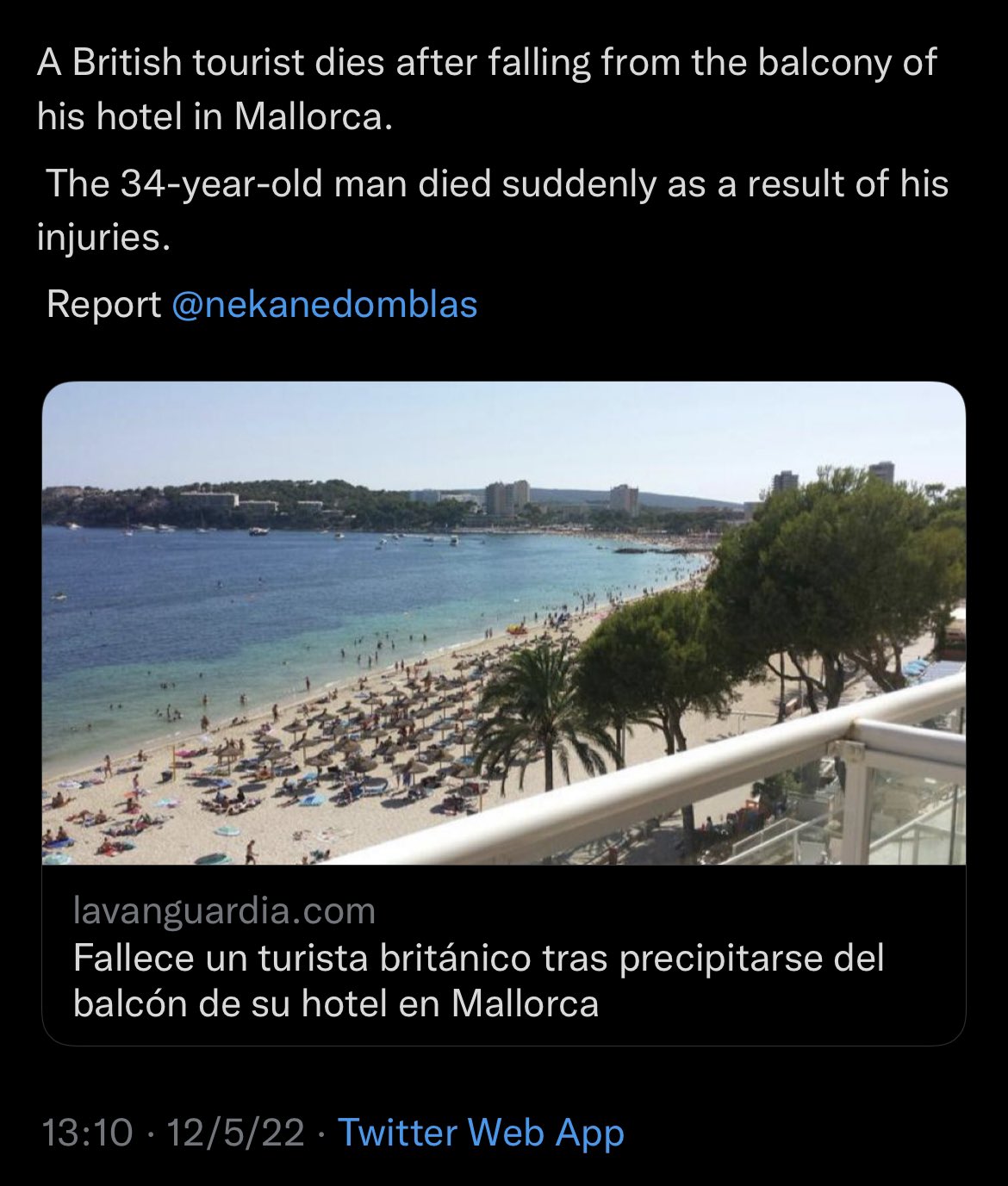The width and height of the screenshot is (1008, 1186).
Task: Click the 12/5/22 tweet date
Action: pyautogui.click(x=235, y=1132)
